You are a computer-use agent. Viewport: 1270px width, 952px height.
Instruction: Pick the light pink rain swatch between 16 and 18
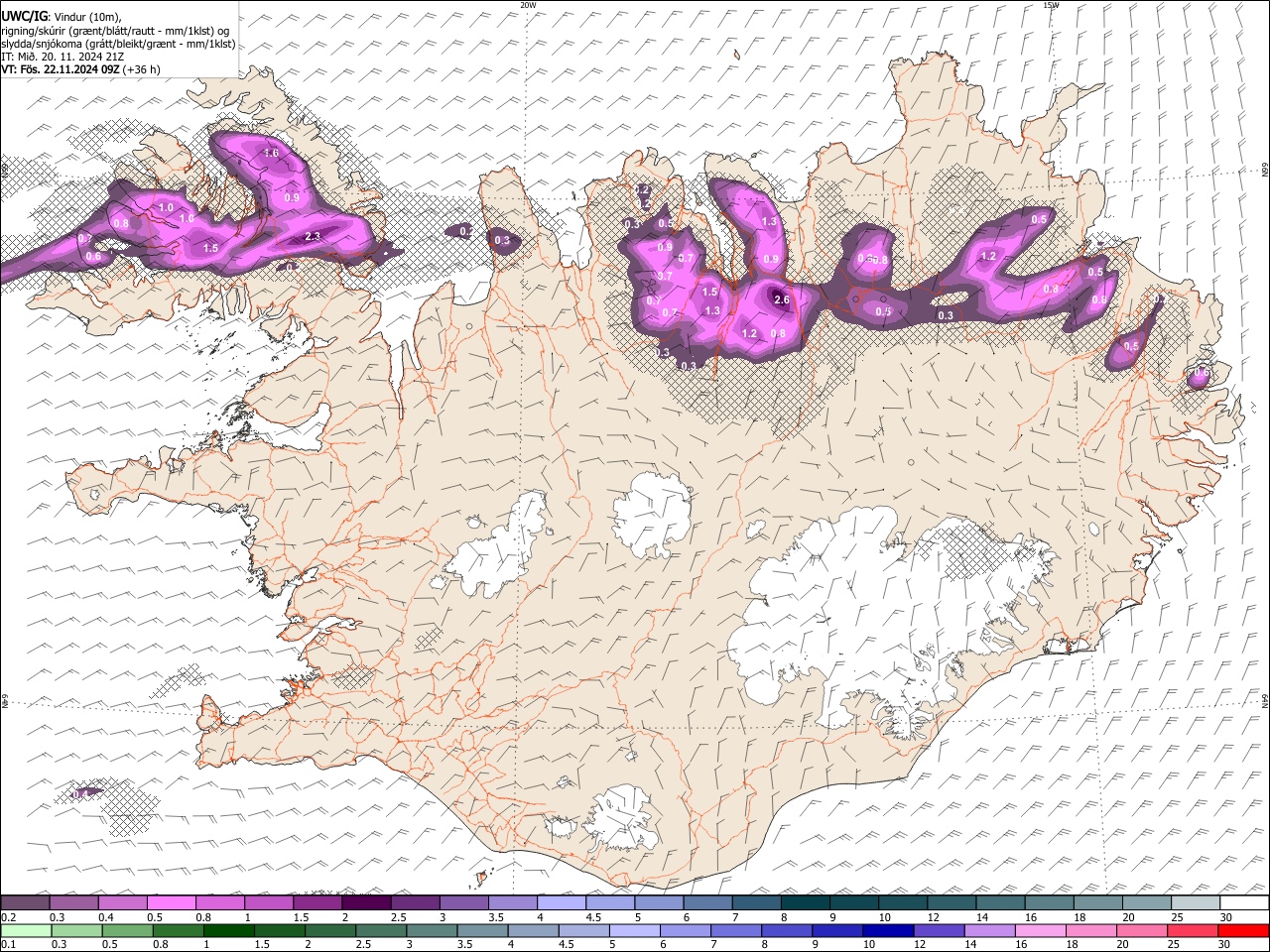1040,930
